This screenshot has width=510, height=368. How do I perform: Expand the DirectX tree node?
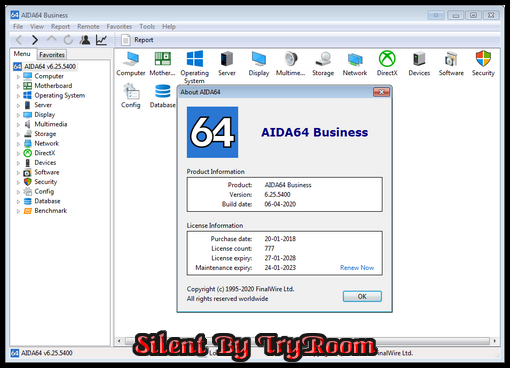click(18, 153)
